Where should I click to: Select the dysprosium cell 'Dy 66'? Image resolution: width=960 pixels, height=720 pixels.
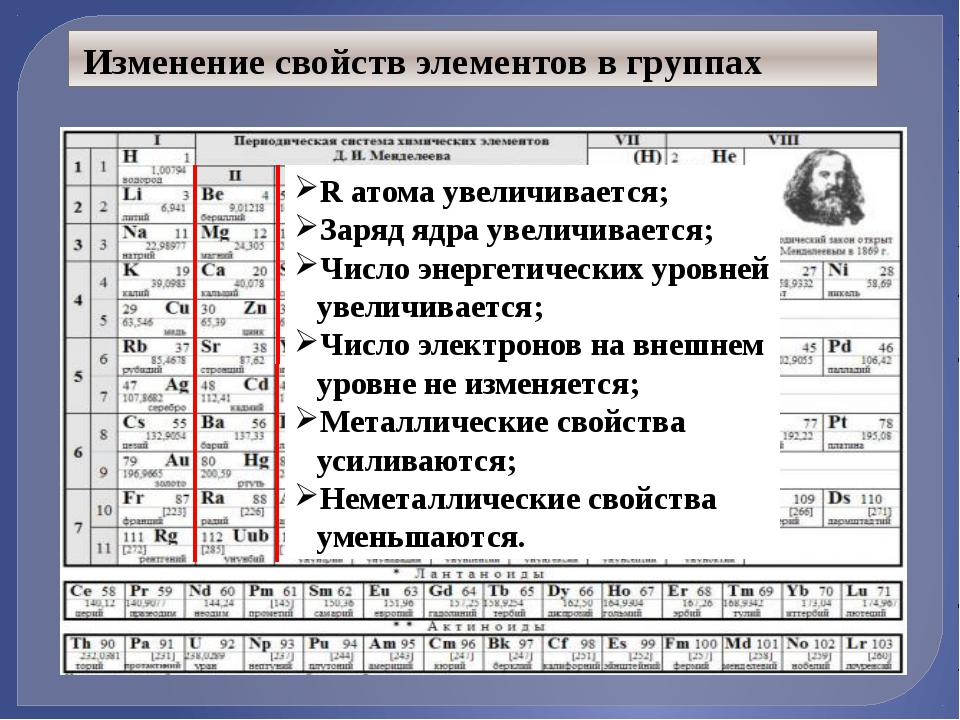coord(572,600)
